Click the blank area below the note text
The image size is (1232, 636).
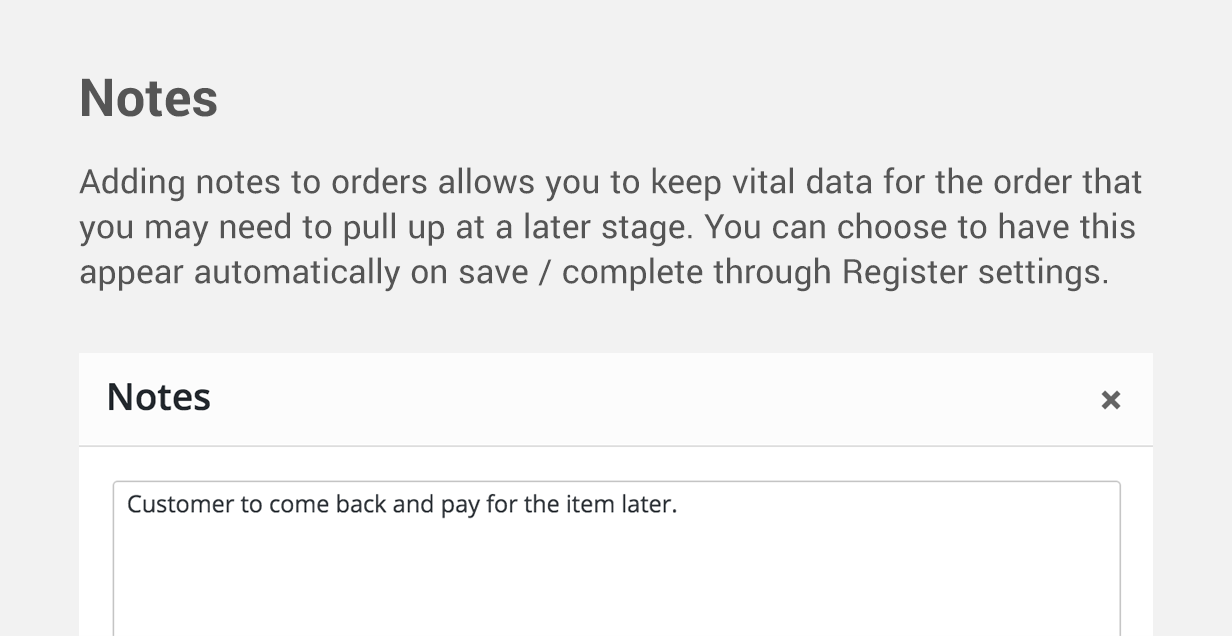[x=616, y=585]
